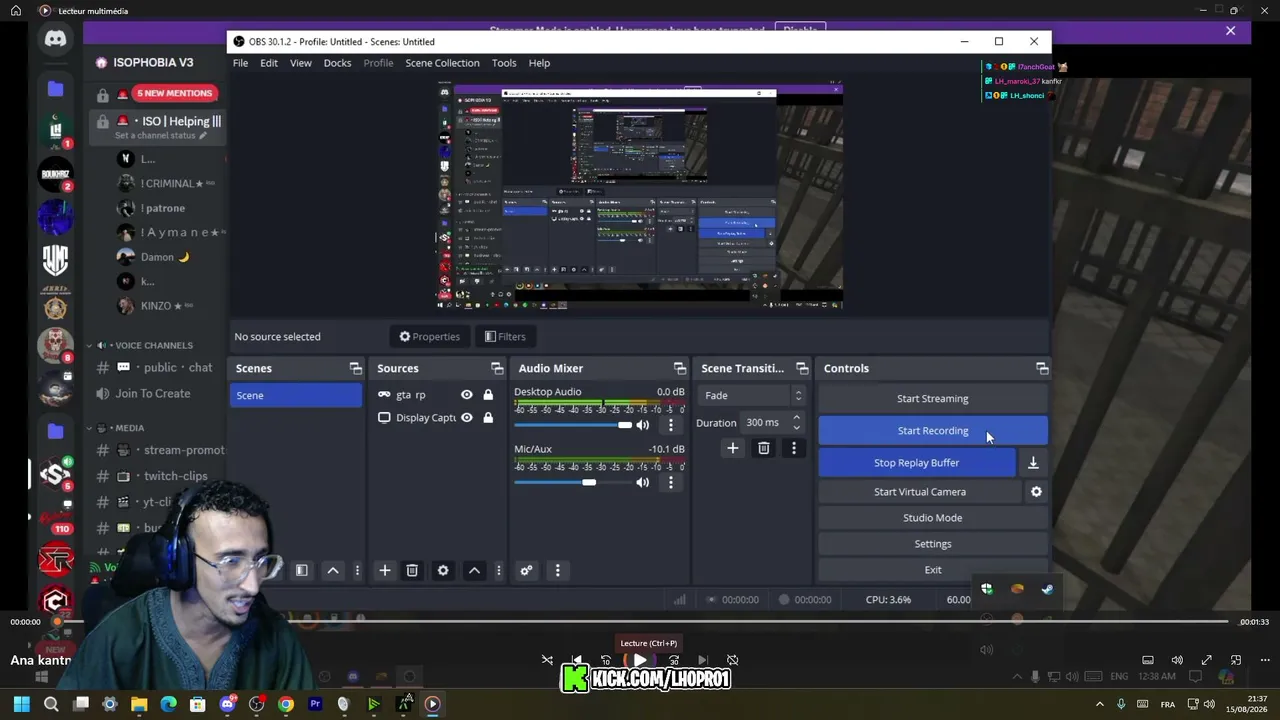
Task: Open the Fade transition dropdown
Action: click(x=750, y=395)
